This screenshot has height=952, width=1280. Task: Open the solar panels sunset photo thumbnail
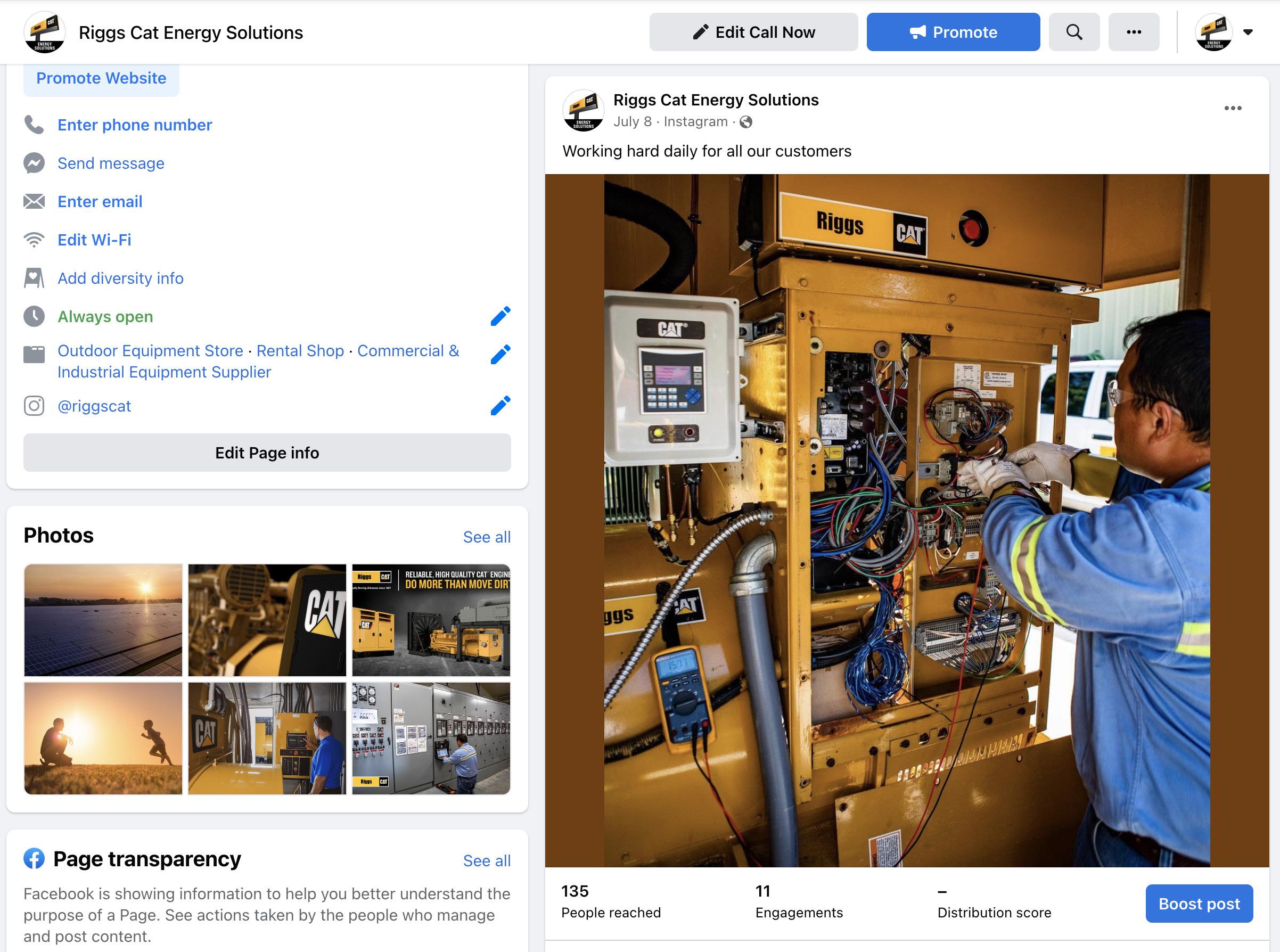pos(103,620)
